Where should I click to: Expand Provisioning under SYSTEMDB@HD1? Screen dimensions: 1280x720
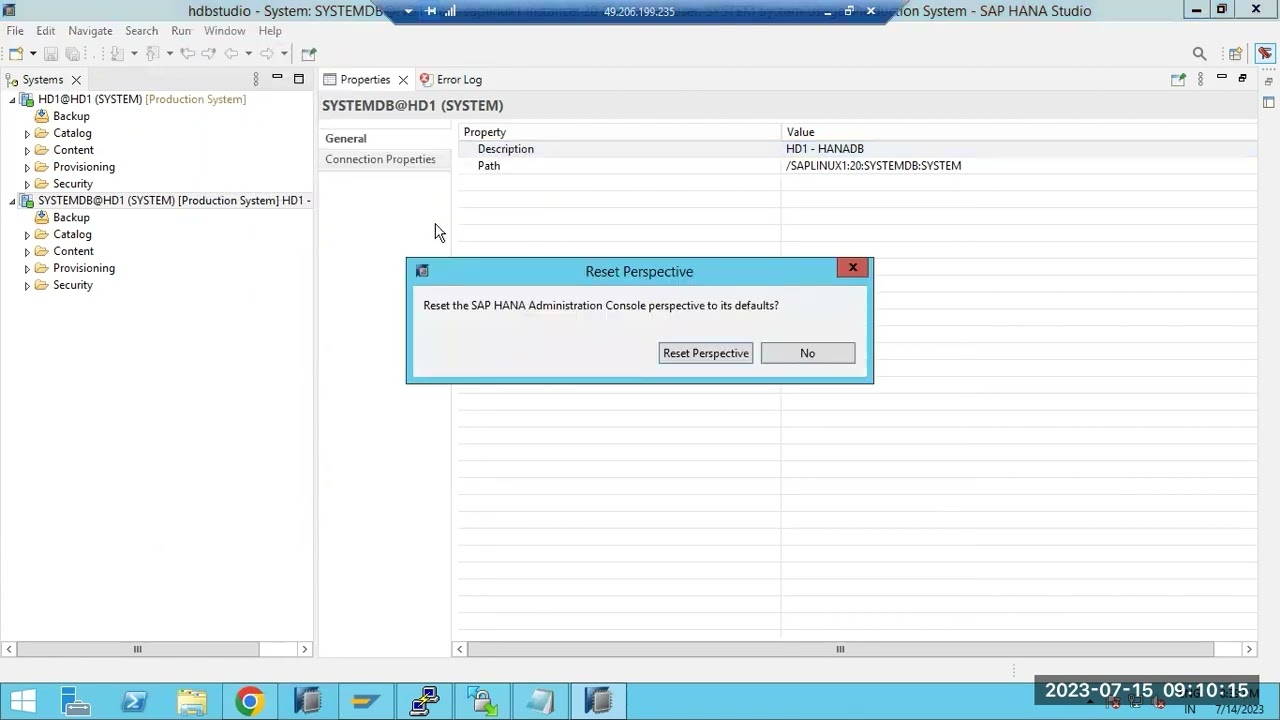point(27,269)
